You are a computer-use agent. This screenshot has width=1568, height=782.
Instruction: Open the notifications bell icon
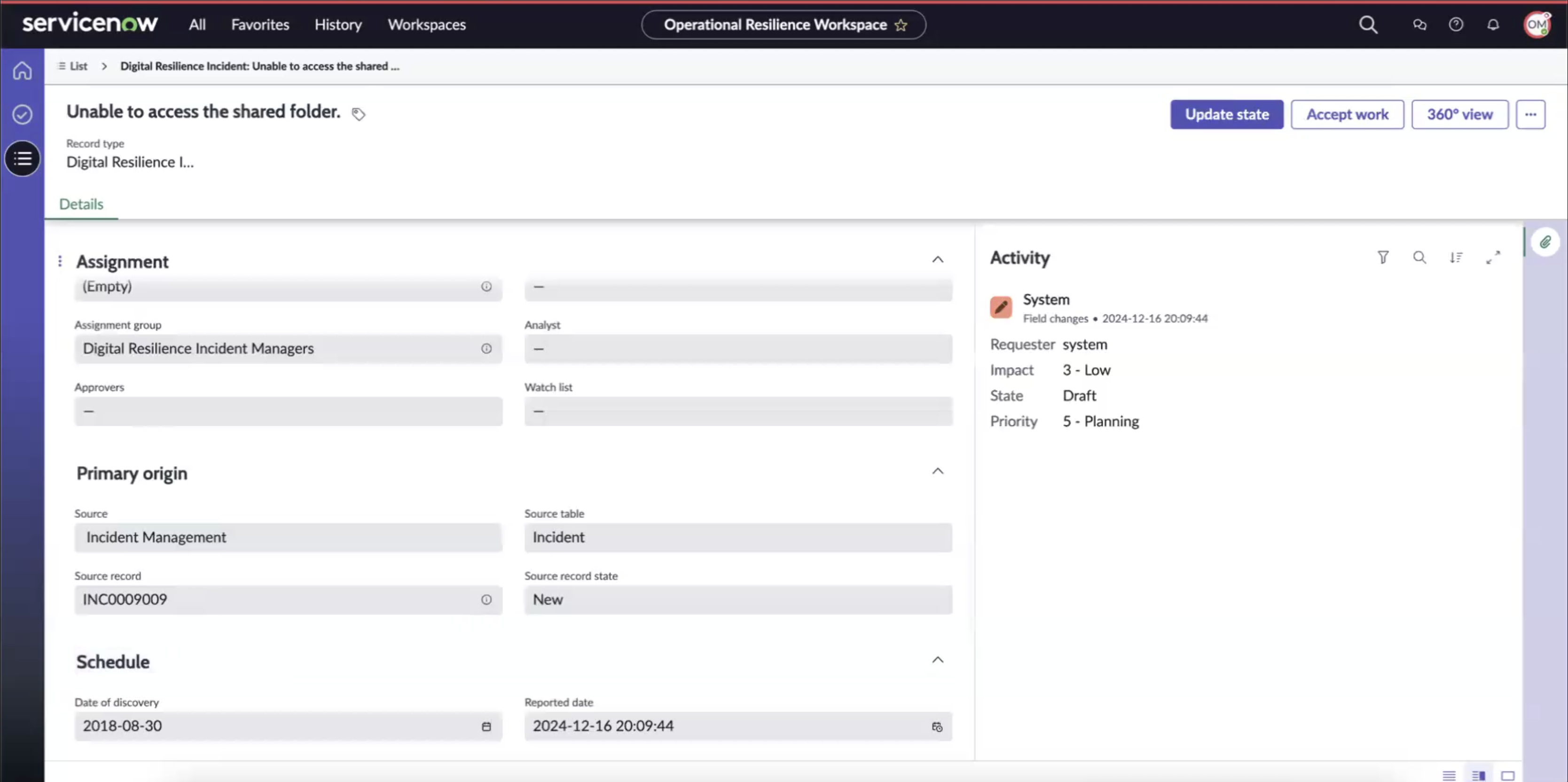pos(1493,24)
